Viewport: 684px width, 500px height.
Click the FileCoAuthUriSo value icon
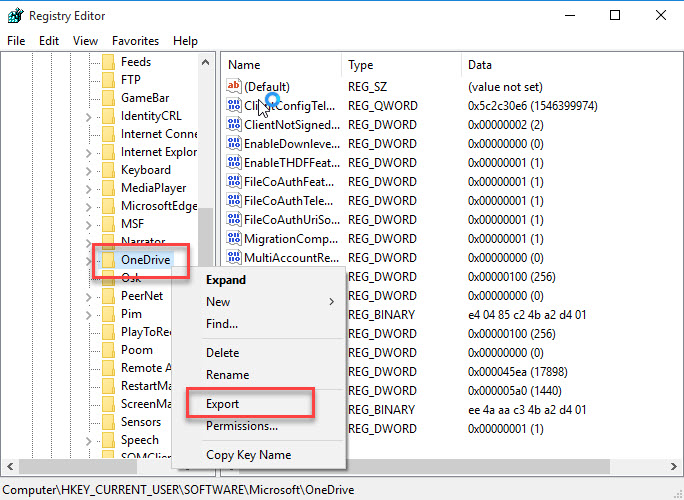point(234,219)
